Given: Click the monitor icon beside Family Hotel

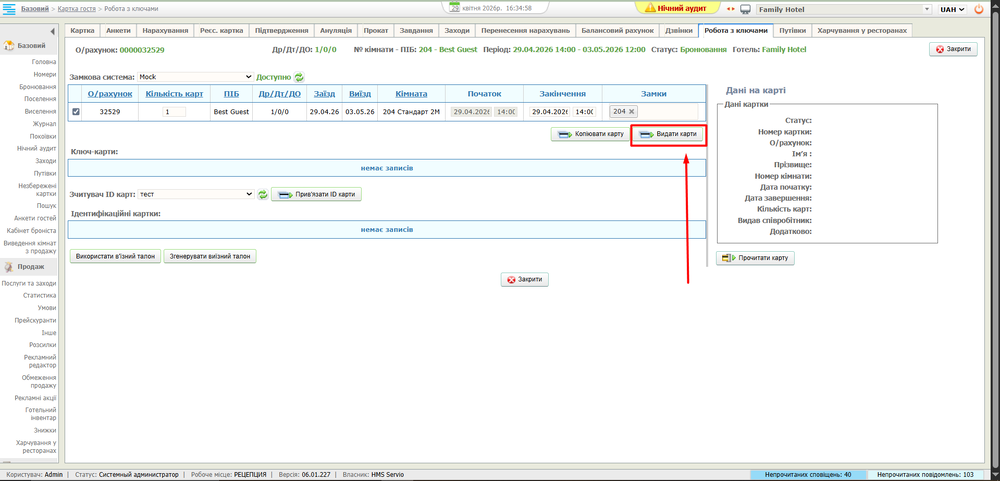Looking at the screenshot, I should coord(745,9).
